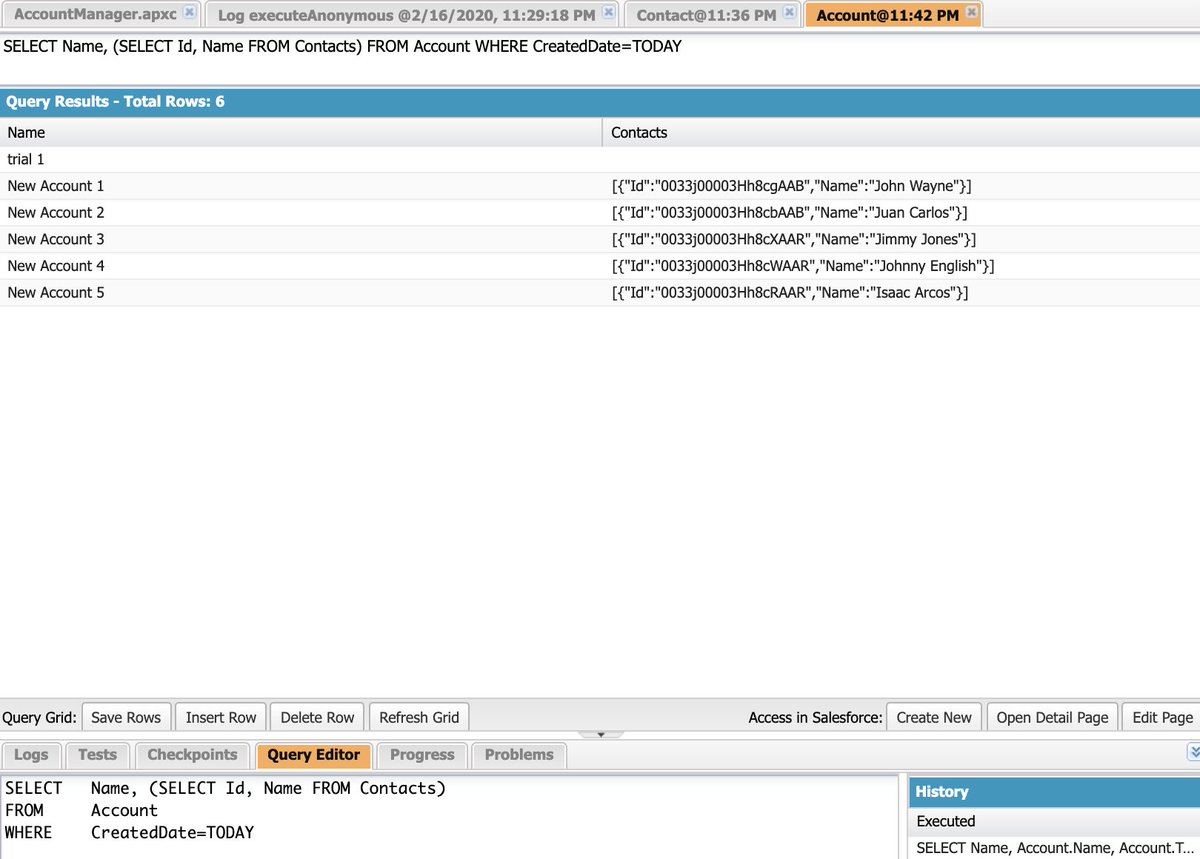Open the Logs panel tab
The height and width of the screenshot is (859, 1200).
point(31,755)
